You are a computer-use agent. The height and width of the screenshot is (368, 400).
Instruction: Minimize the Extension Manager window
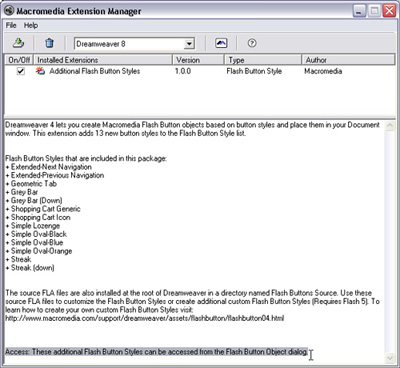pos(359,11)
